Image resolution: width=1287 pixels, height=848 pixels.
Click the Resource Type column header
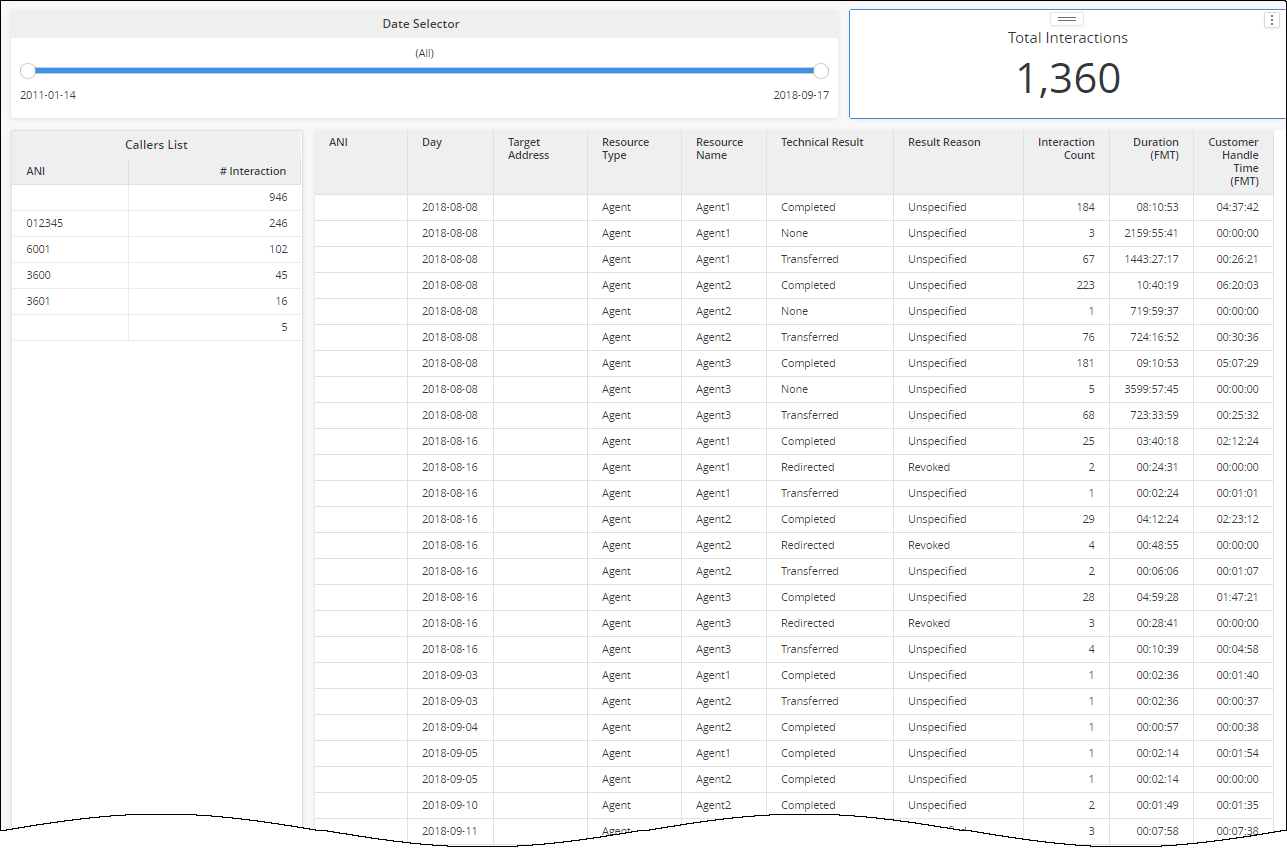[x=625, y=149]
